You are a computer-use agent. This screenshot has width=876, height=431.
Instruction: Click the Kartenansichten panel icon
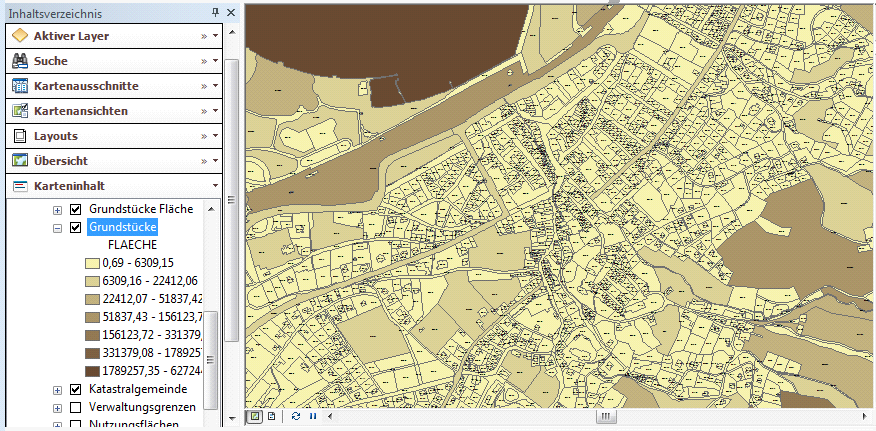(19, 111)
